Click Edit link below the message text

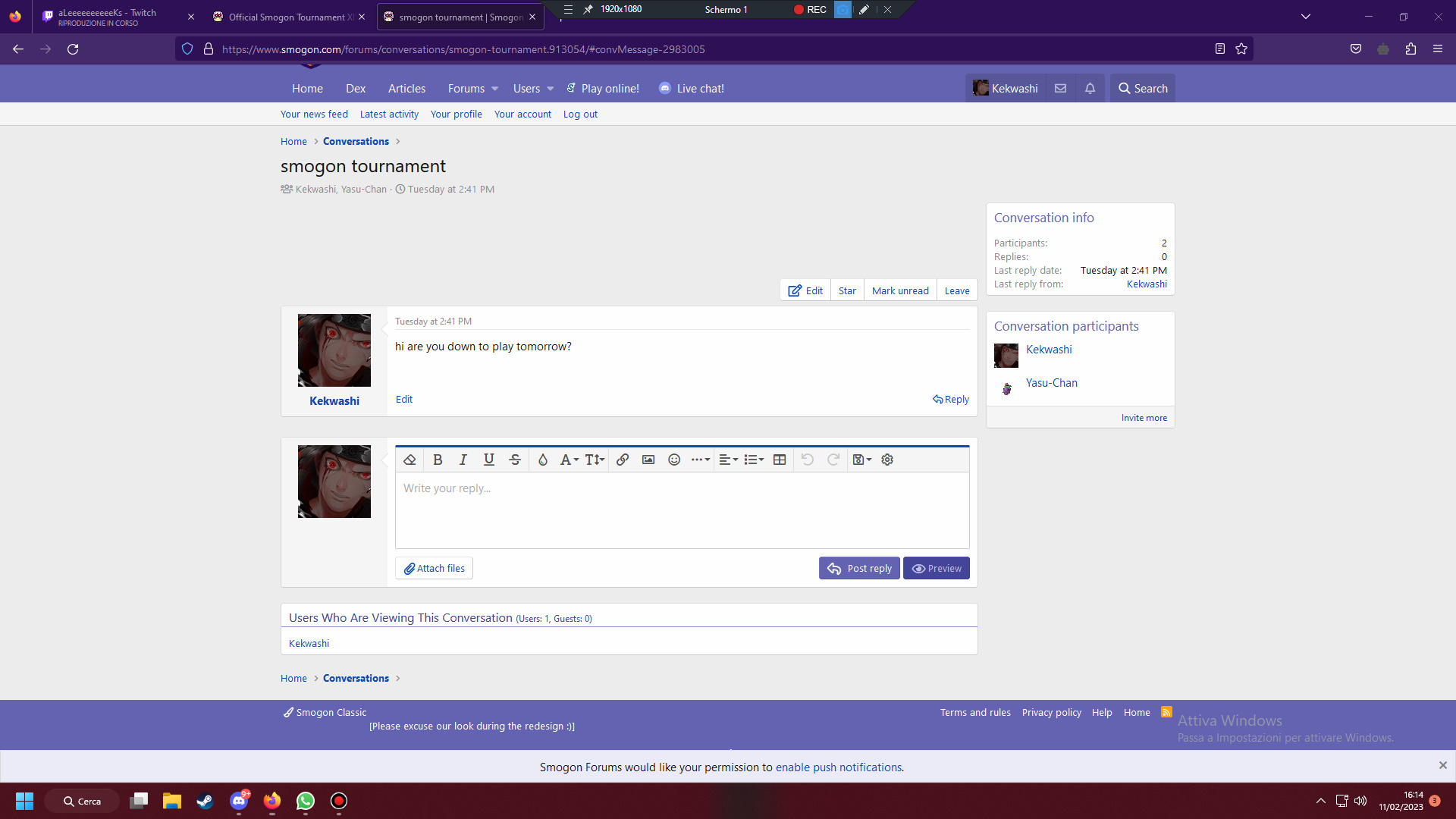pos(404,399)
